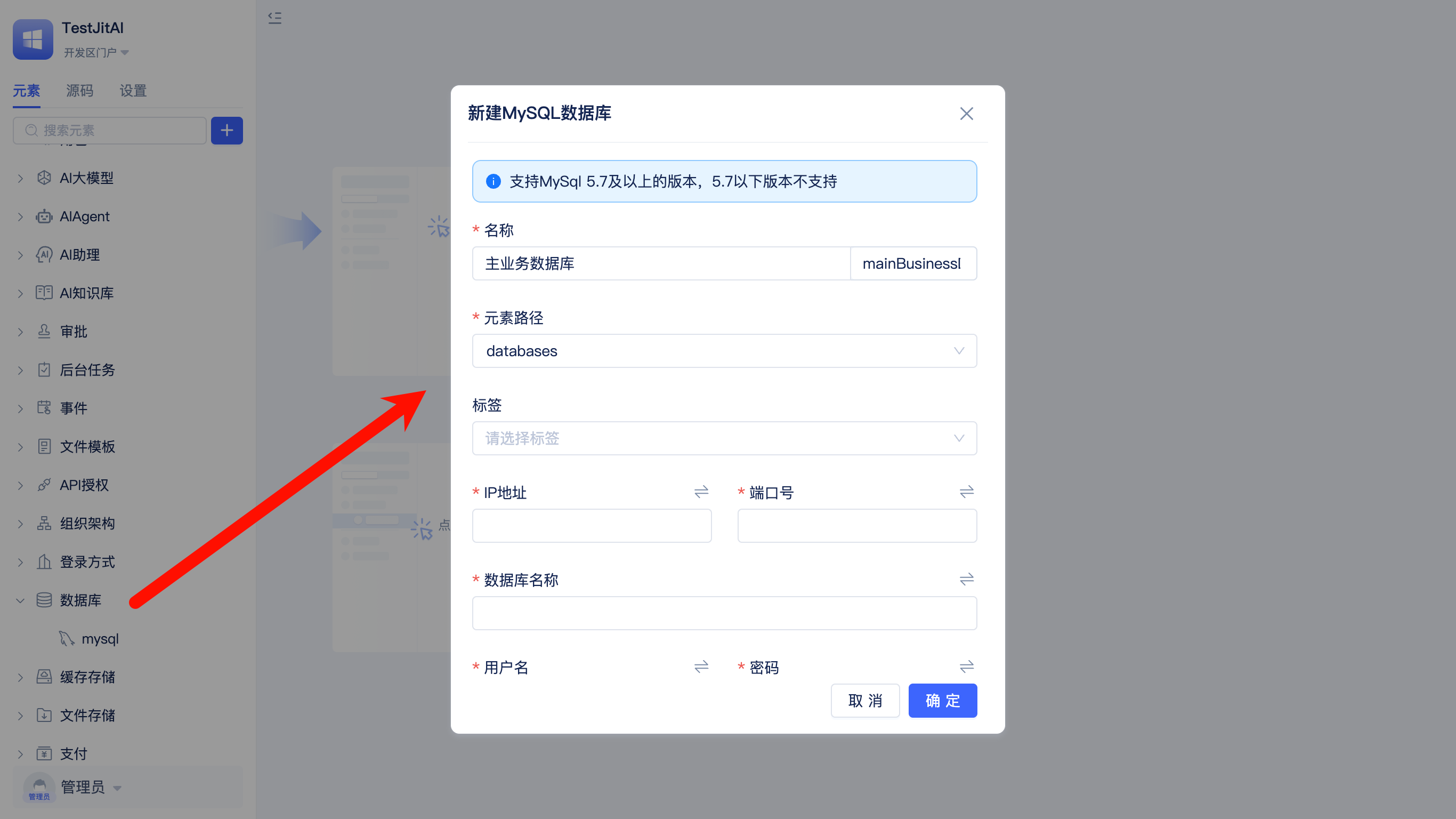Screen dimensions: 1456x819
Task: Open the 管理员 user menu arrow
Action: point(118,788)
